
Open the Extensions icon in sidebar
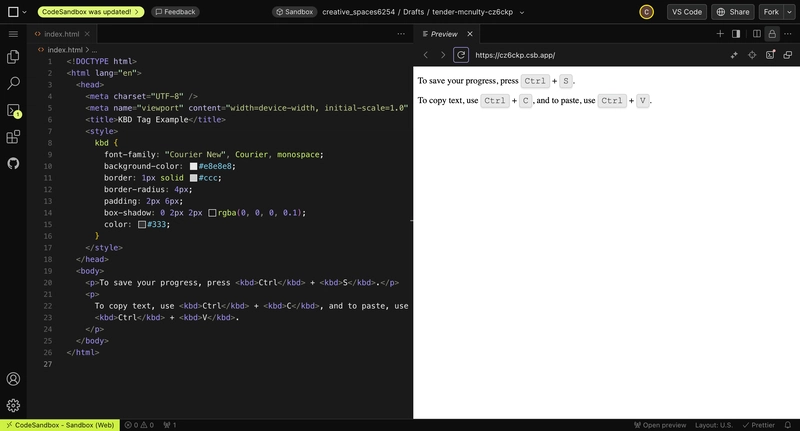coord(13,137)
